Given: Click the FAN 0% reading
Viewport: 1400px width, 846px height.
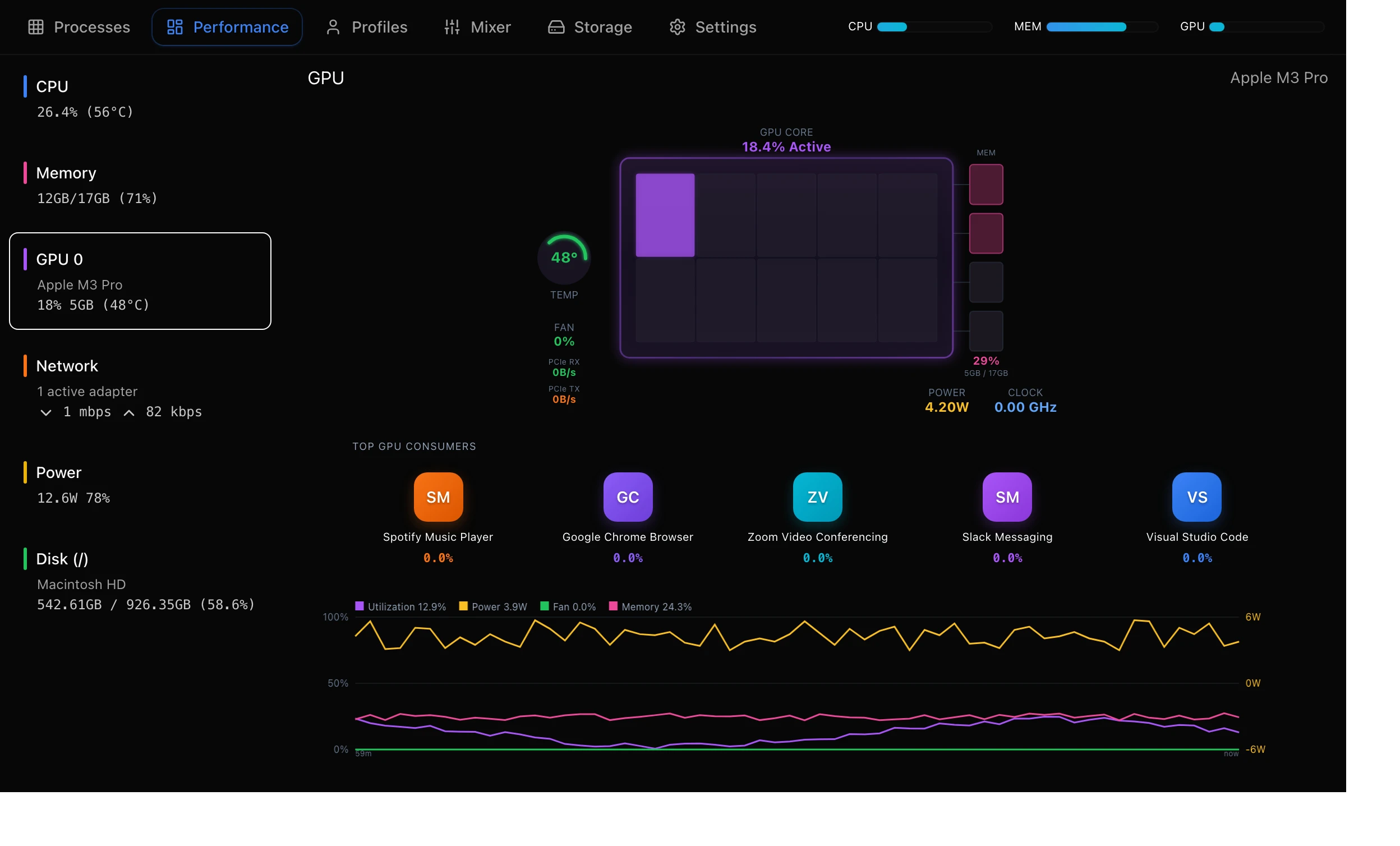Looking at the screenshot, I should tap(564, 341).
